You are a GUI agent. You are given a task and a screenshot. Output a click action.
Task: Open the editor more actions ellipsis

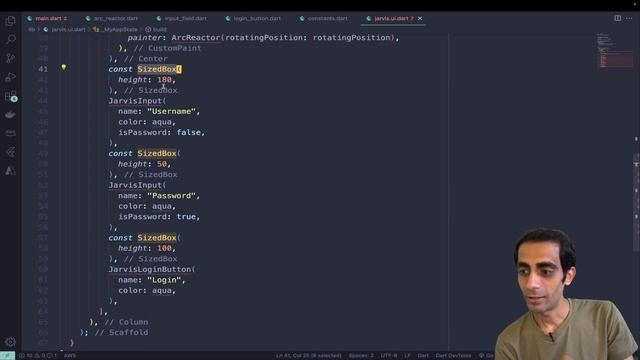click(x=629, y=18)
